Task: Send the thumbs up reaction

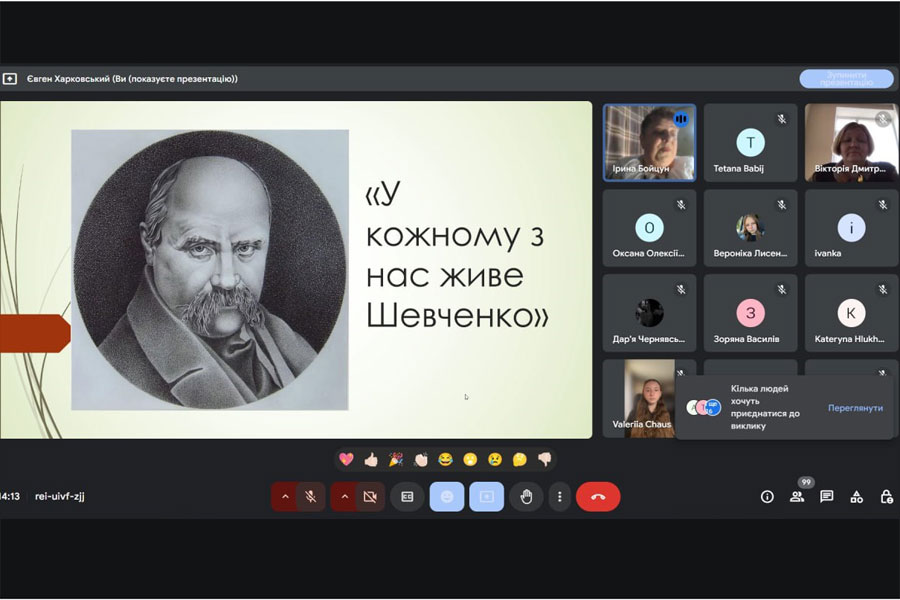Action: [x=371, y=459]
